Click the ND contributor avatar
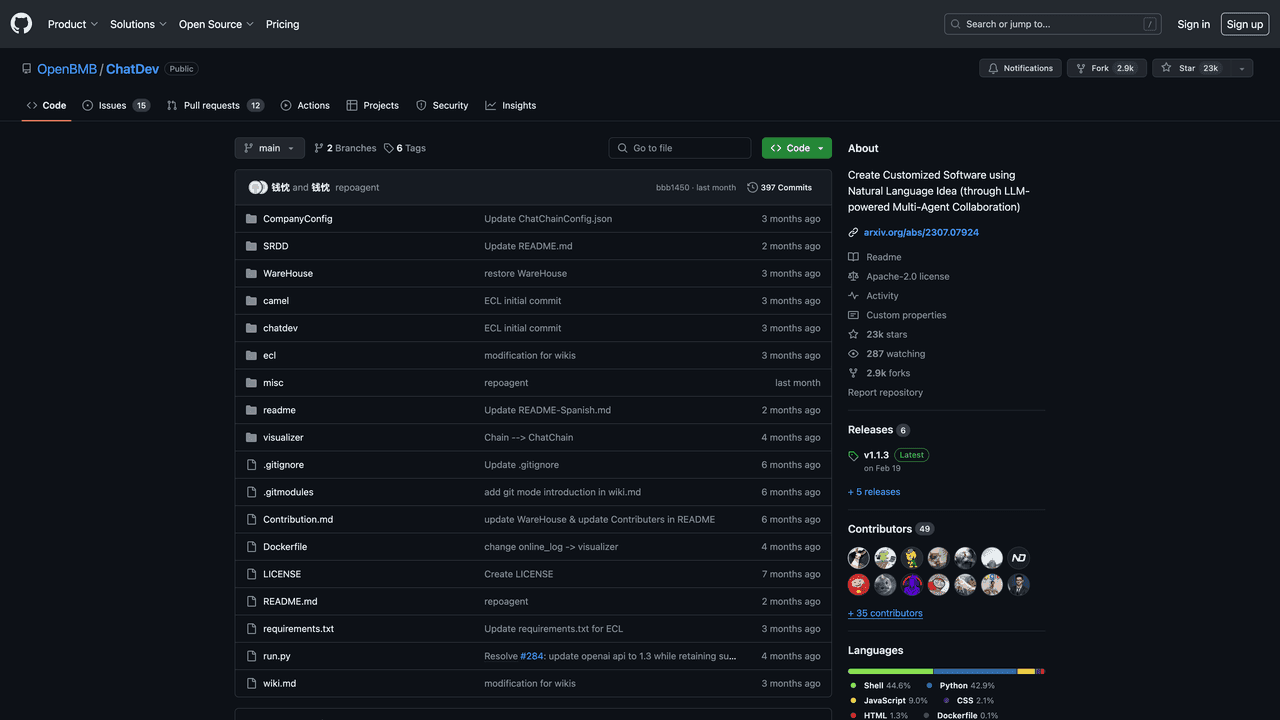 pyautogui.click(x=1019, y=558)
